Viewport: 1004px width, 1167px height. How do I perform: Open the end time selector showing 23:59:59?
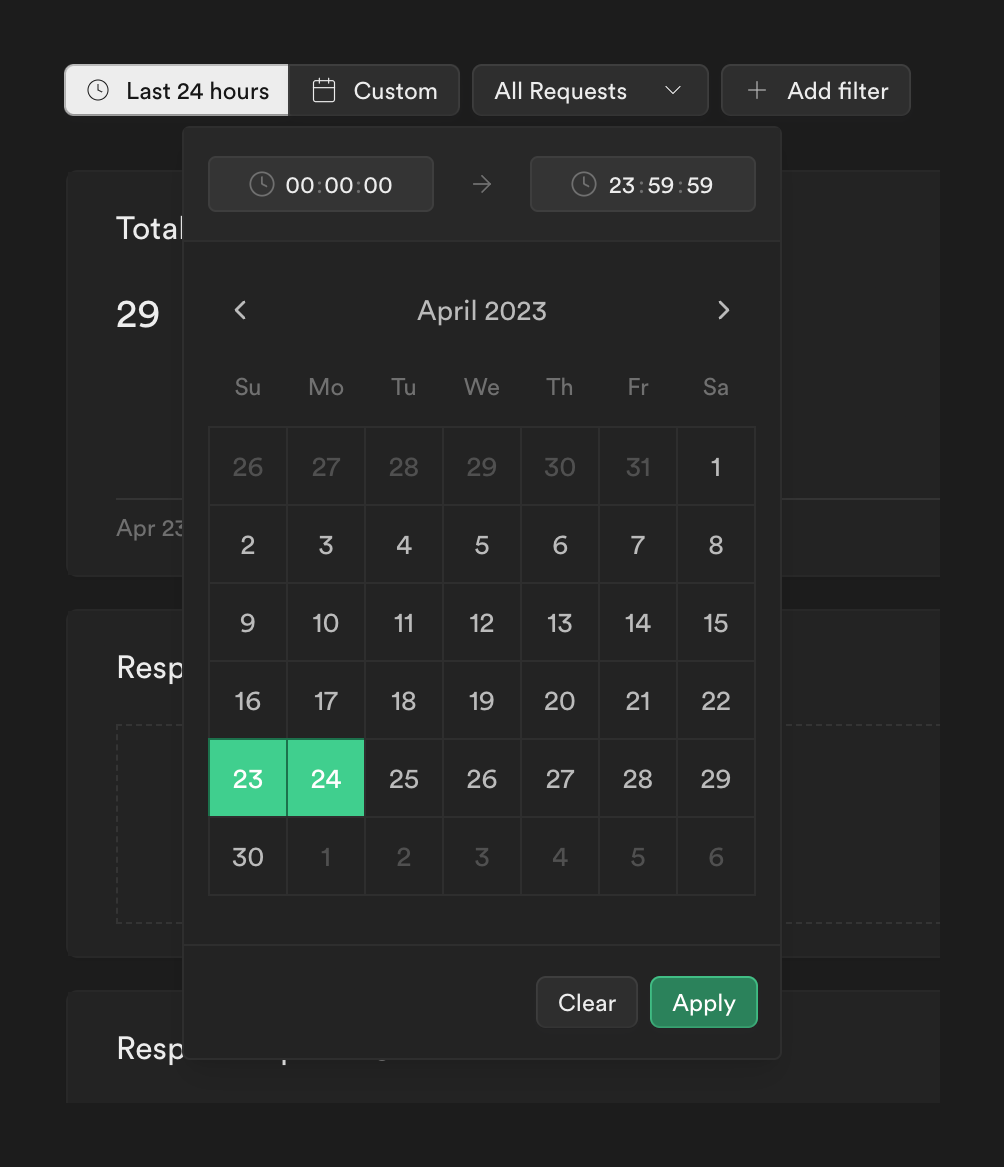(x=642, y=184)
